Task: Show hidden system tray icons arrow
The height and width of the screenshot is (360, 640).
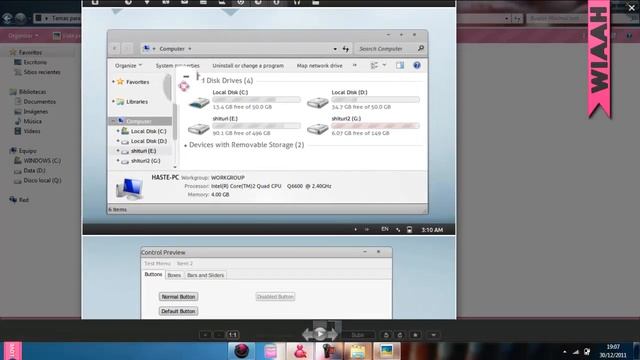Action: tap(564, 351)
